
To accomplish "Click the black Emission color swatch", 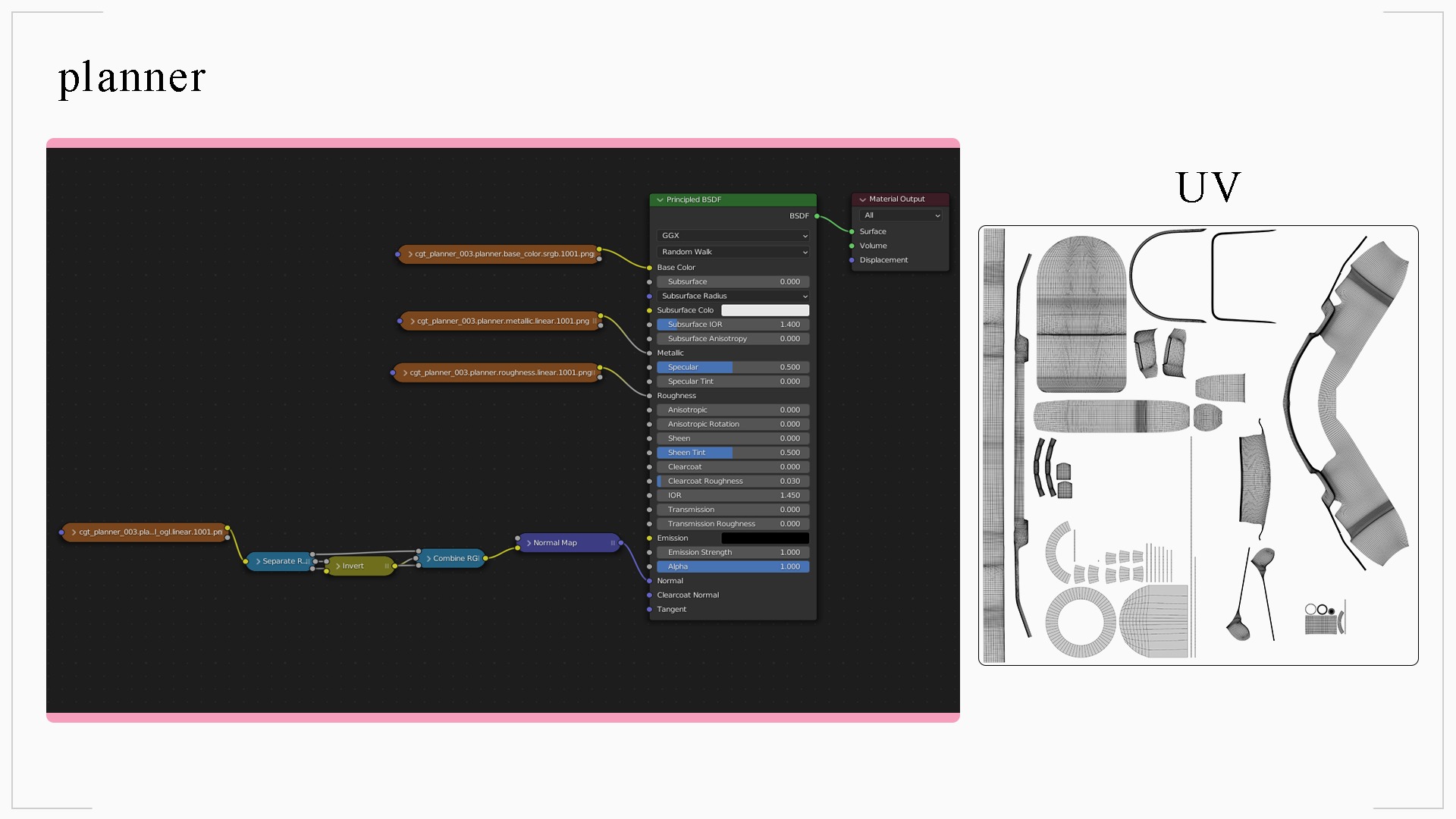I will point(764,538).
